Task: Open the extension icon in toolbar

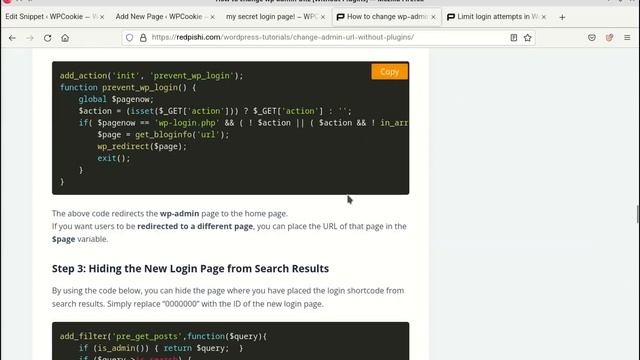Action: 609,38
